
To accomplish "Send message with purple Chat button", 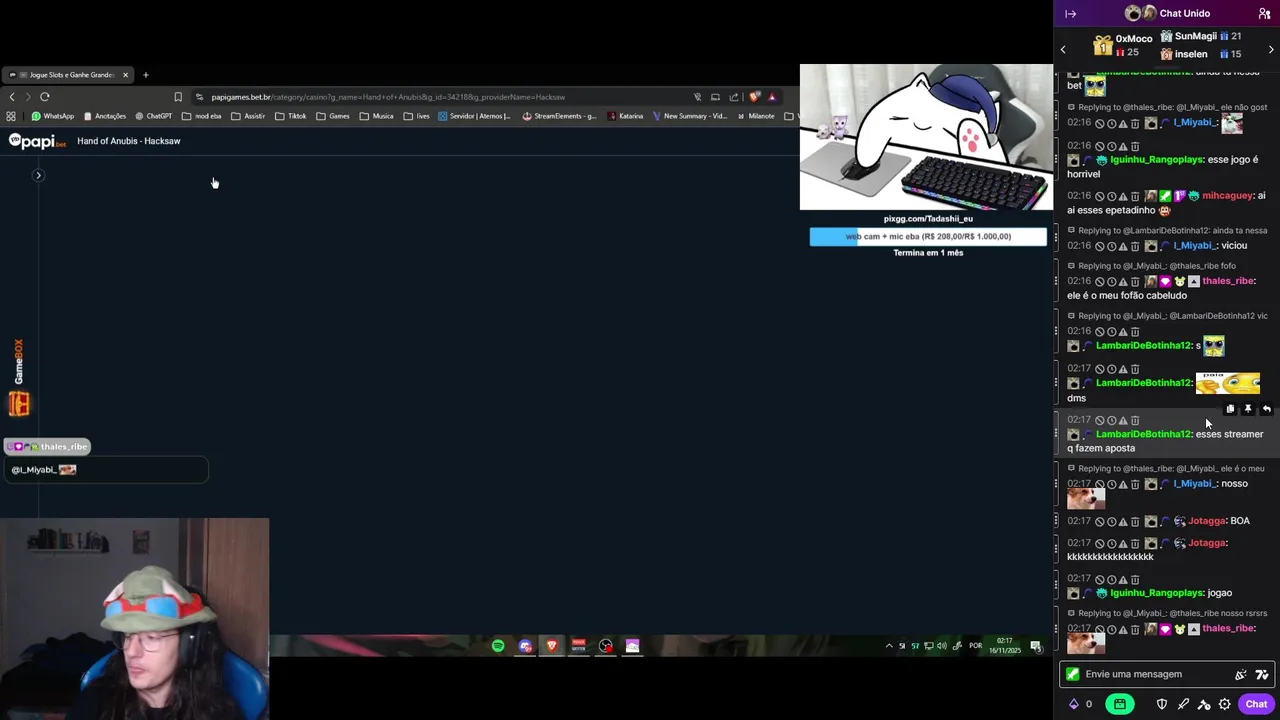I will tap(1256, 704).
